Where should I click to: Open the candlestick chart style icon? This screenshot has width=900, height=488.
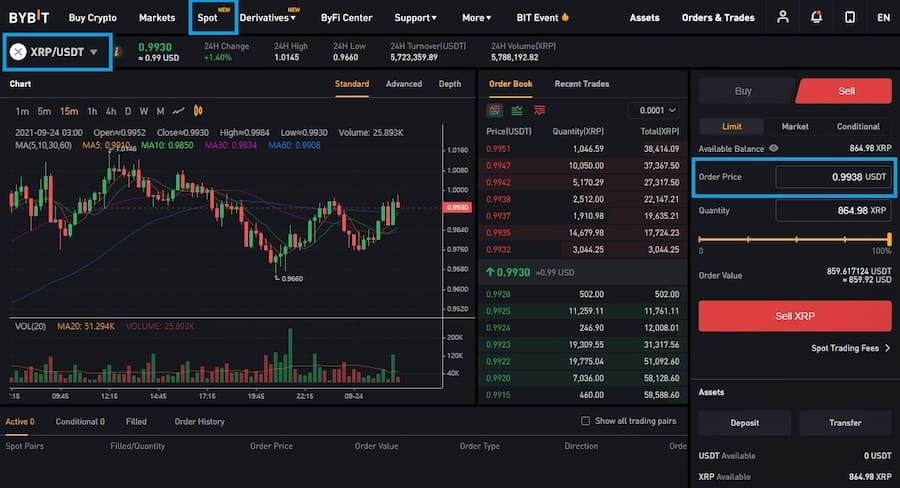[x=198, y=111]
